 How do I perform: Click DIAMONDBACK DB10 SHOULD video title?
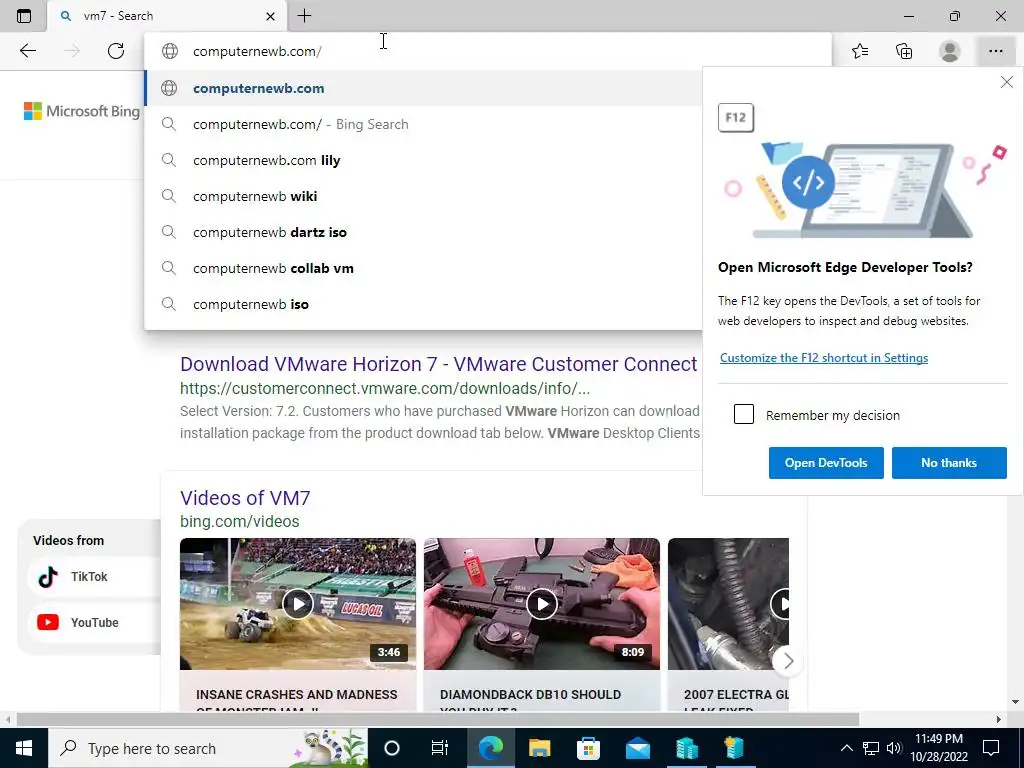[x=530, y=695]
